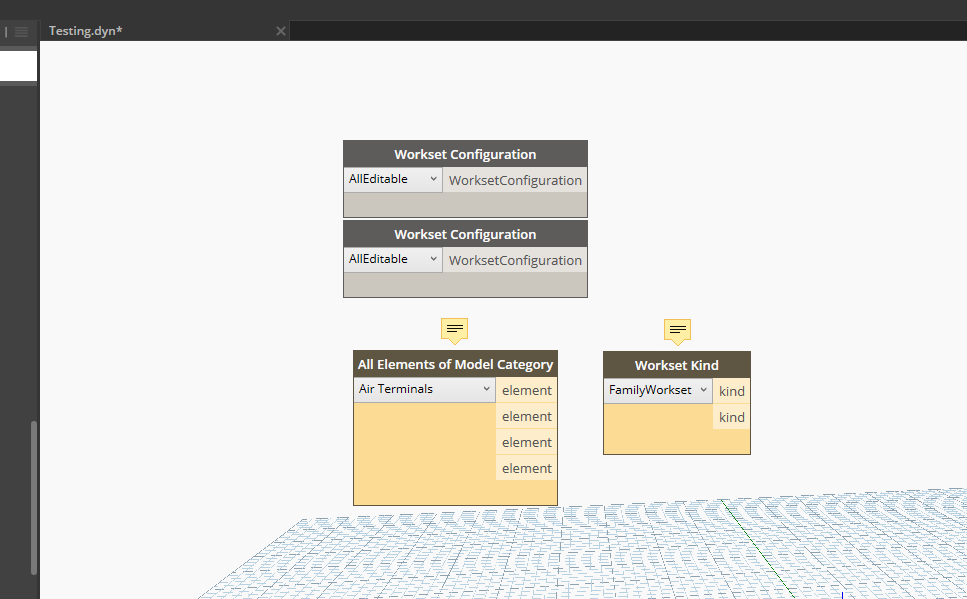
Task: Click the vertical bar icon beside the hamburger menu
Action: coord(7,30)
